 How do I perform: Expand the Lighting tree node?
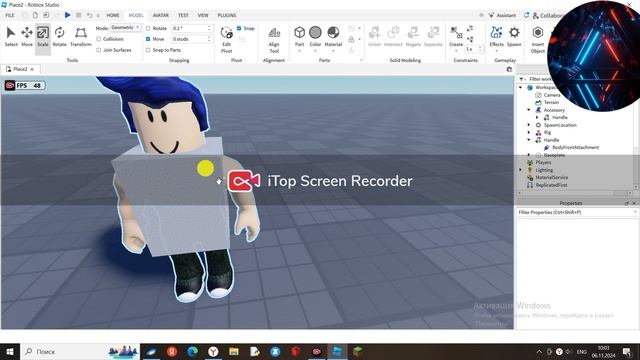[520, 170]
